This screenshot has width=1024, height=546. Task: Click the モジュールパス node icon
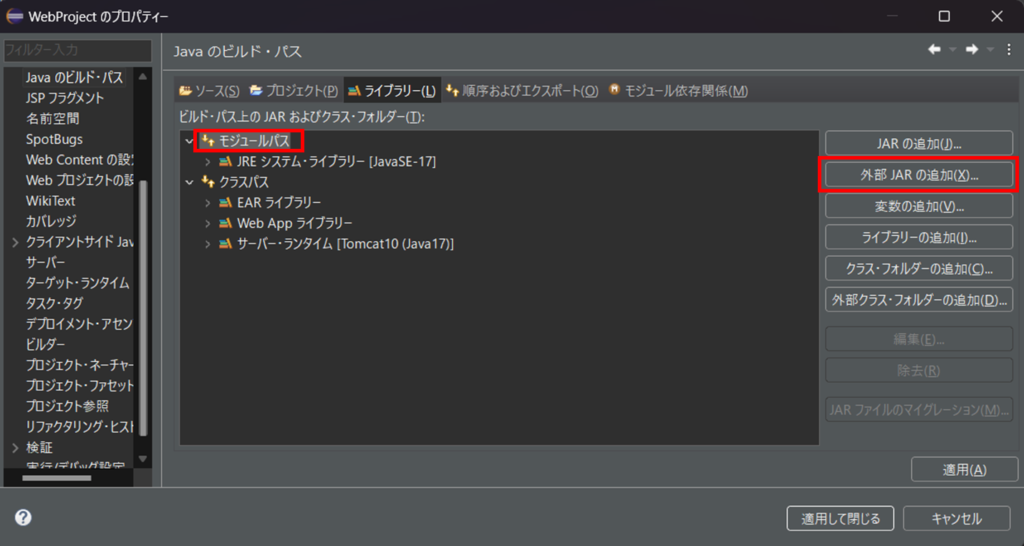208,141
